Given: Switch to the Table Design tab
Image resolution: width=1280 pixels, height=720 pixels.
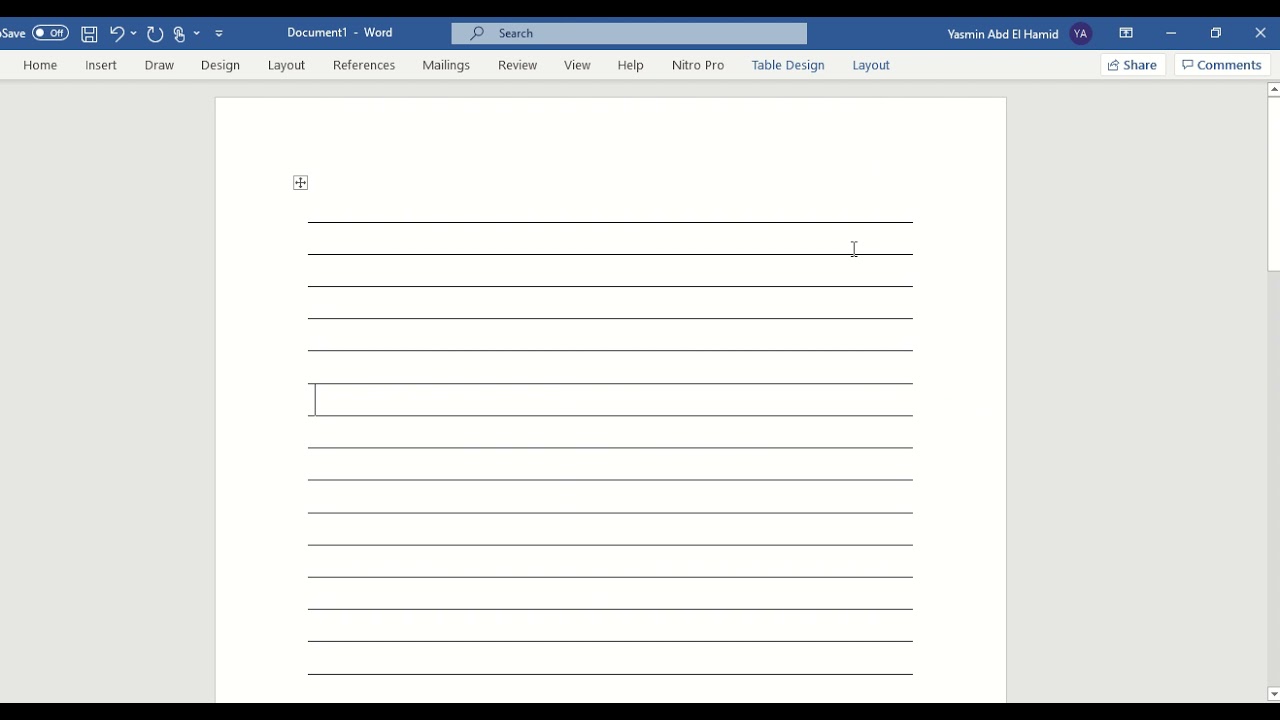Looking at the screenshot, I should pyautogui.click(x=788, y=65).
